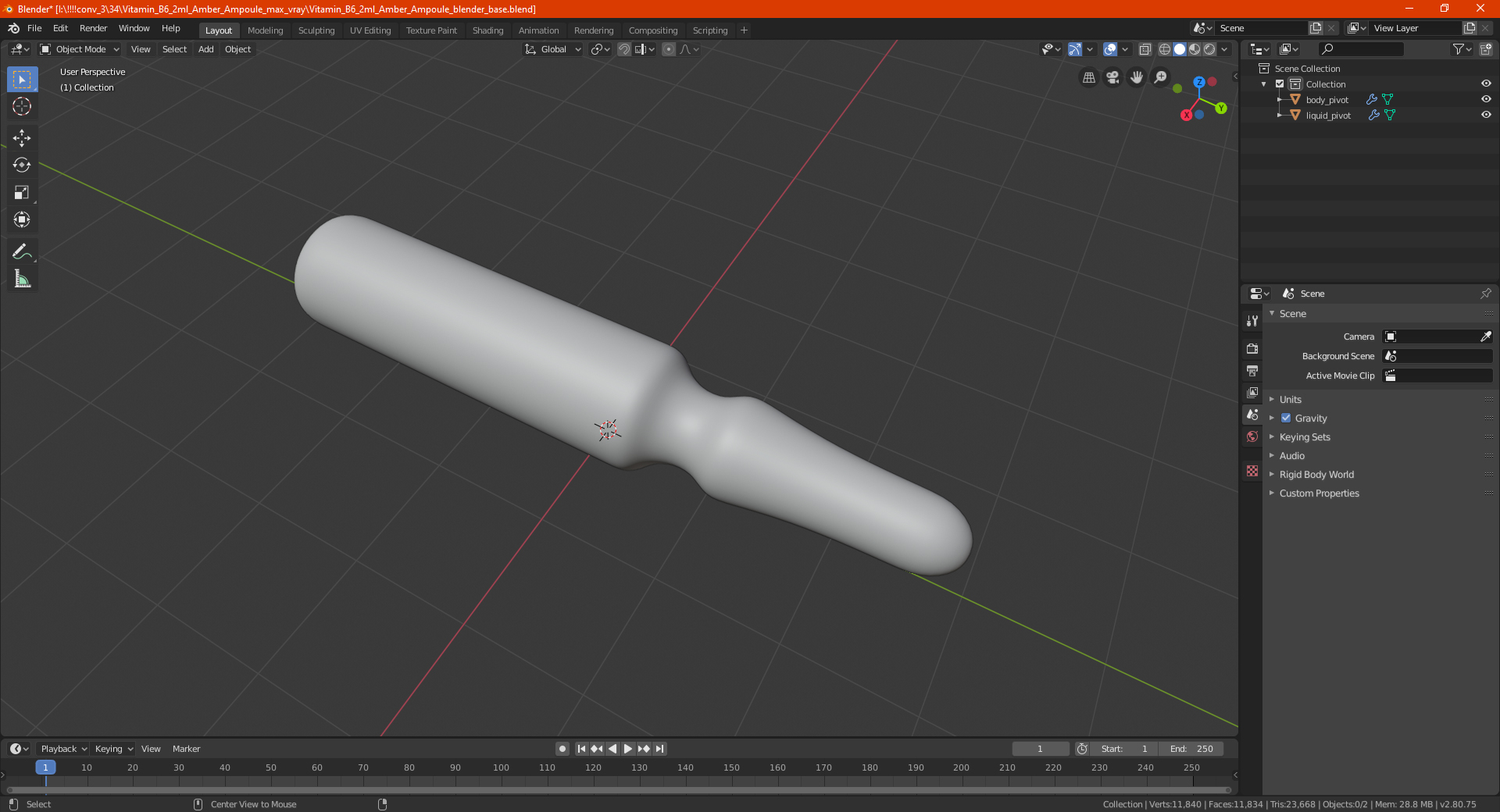Toggle auto keying record button
This screenshot has height=812, width=1500.
pos(562,749)
